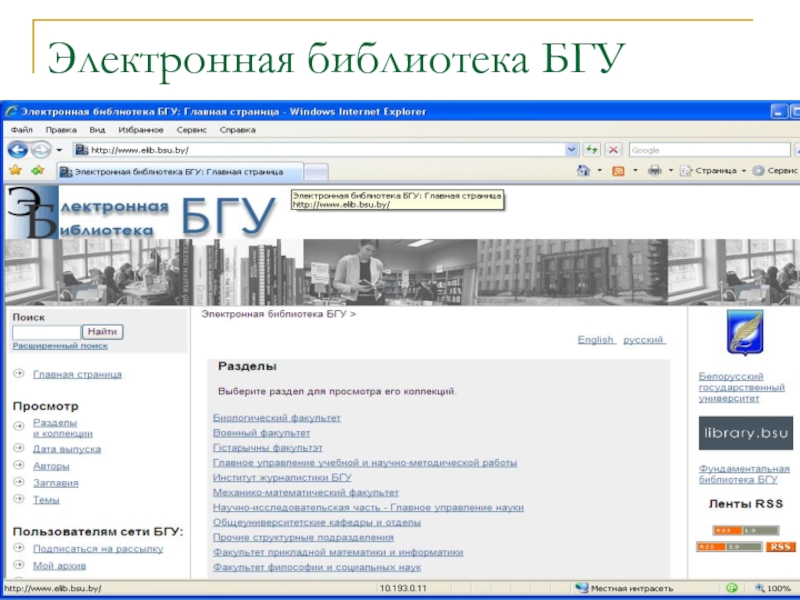The width and height of the screenshot is (800, 600).
Task: Click the orange RSS feed button
Action: [x=781, y=547]
